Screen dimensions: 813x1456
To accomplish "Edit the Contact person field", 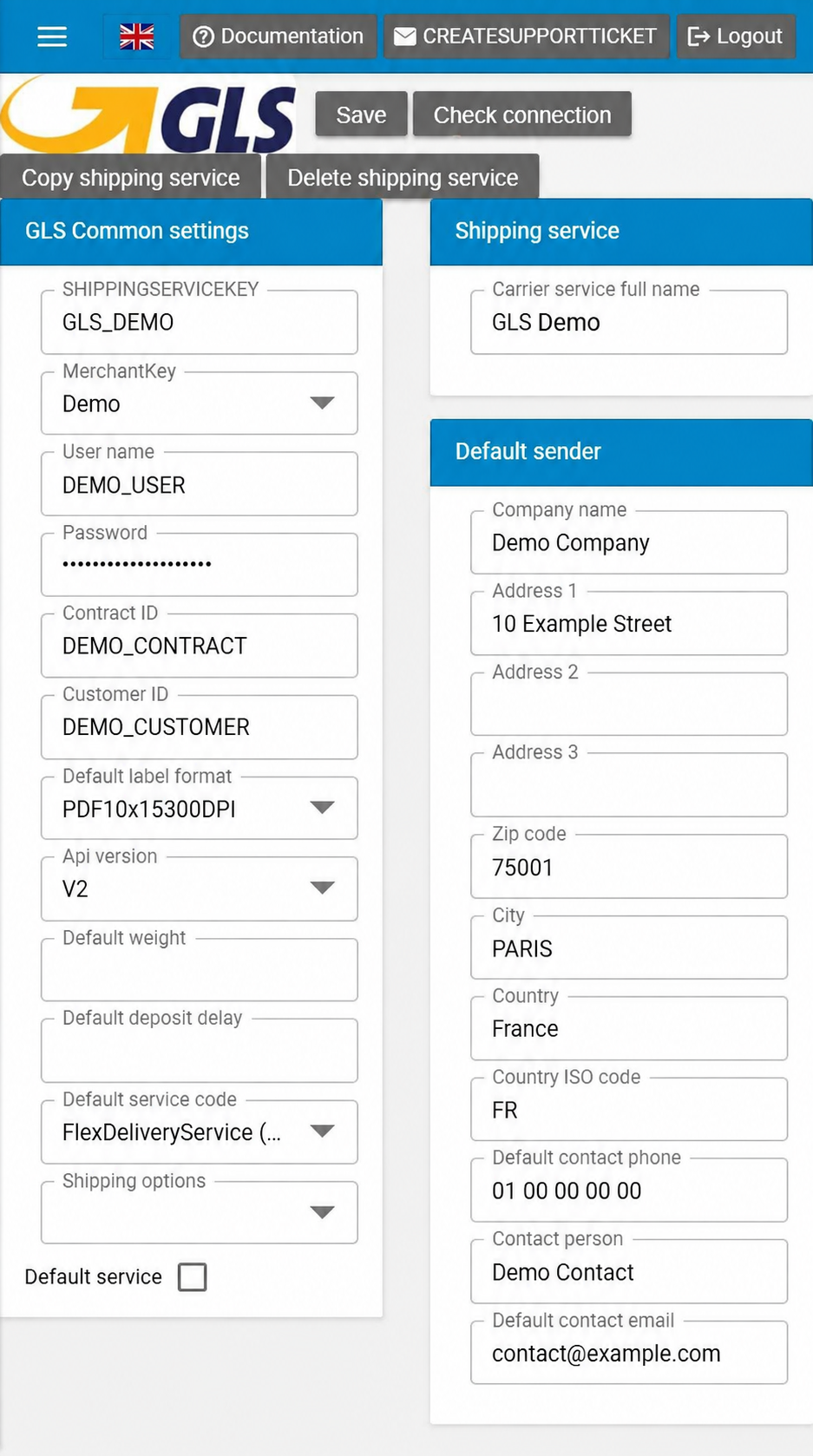I will 629,1272.
